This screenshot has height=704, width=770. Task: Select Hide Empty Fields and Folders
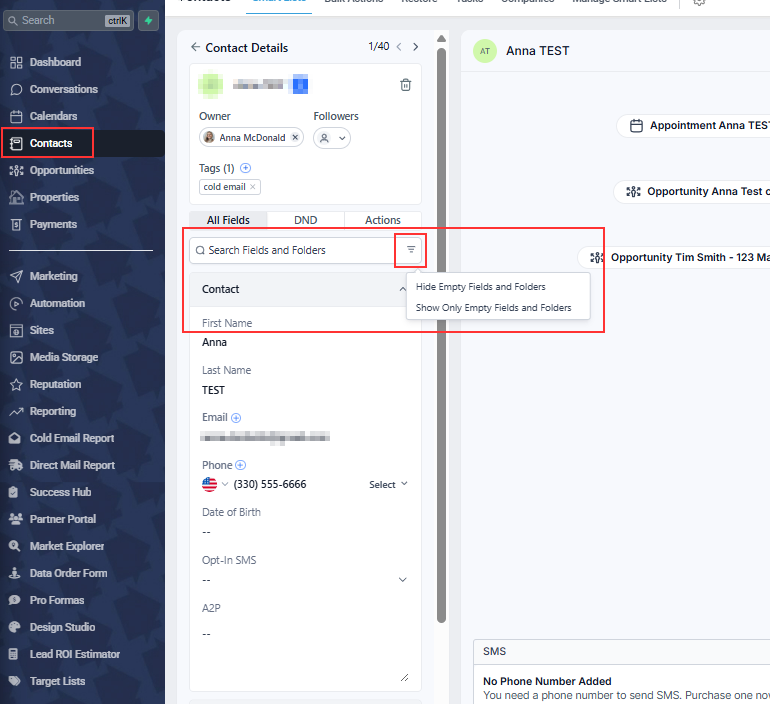click(x=481, y=287)
